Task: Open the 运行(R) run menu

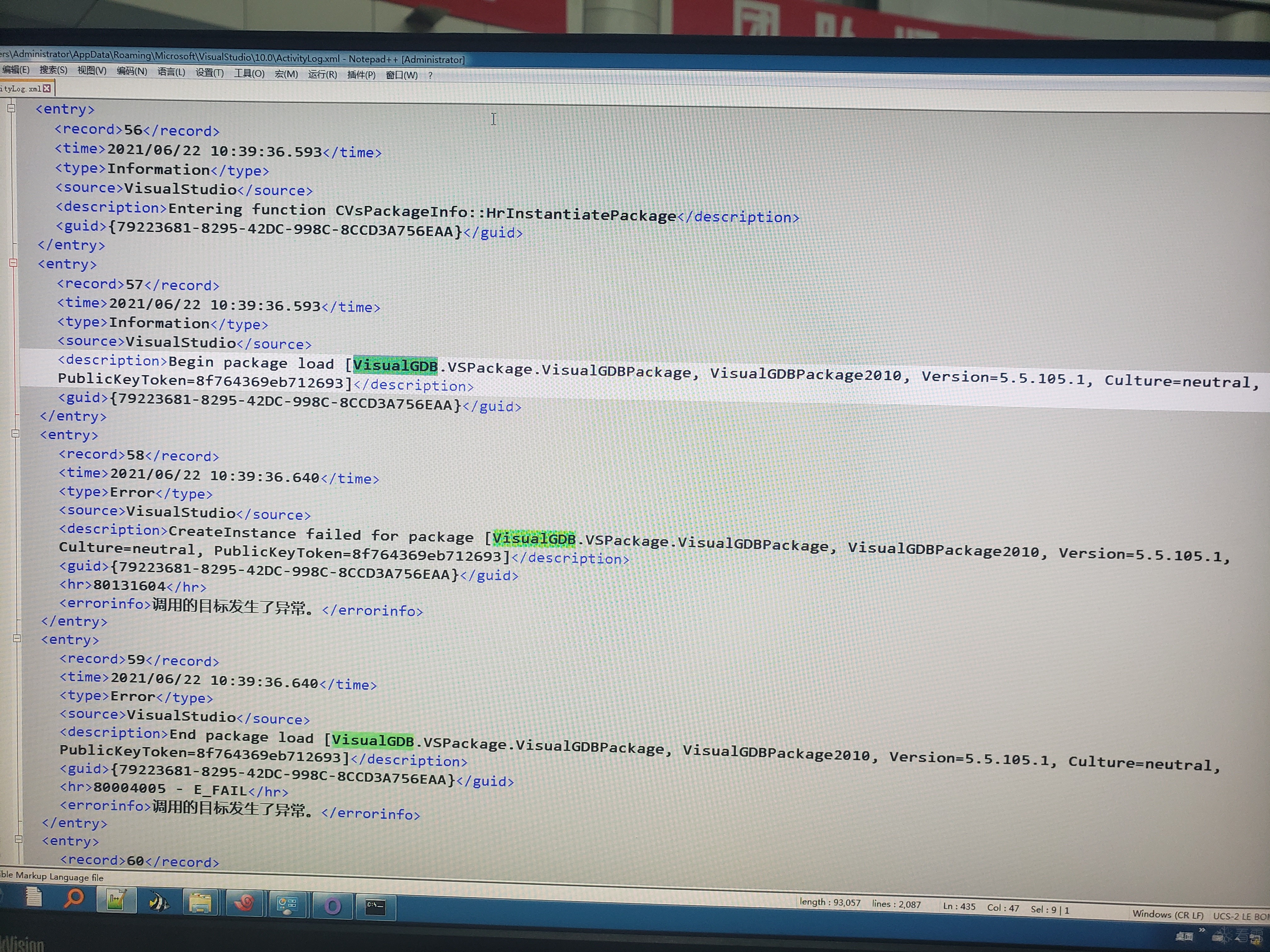Action: tap(322, 75)
